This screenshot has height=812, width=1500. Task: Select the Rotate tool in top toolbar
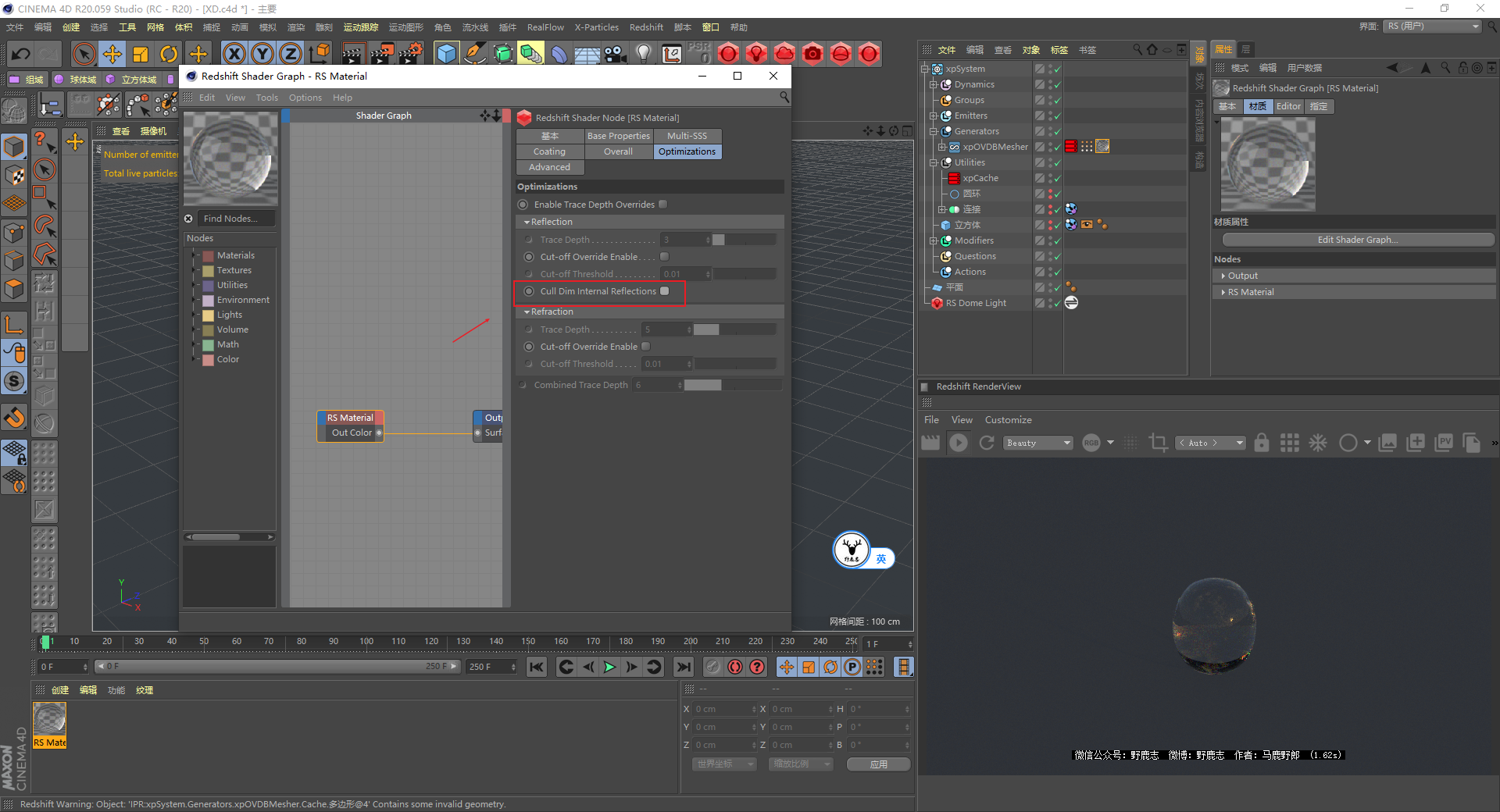click(x=169, y=54)
